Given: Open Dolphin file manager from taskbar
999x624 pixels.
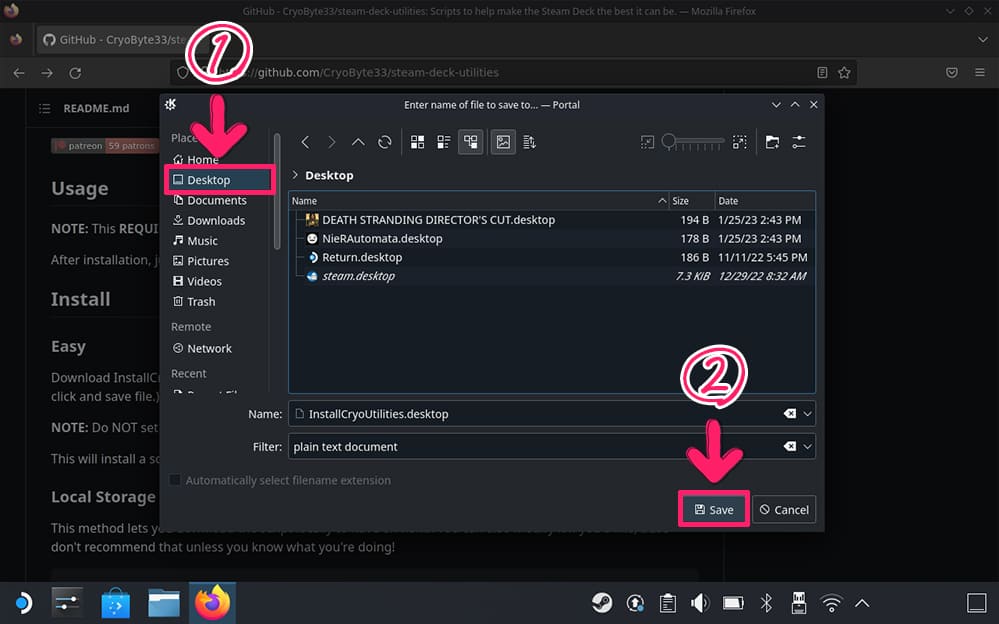Looking at the screenshot, I should [x=164, y=602].
